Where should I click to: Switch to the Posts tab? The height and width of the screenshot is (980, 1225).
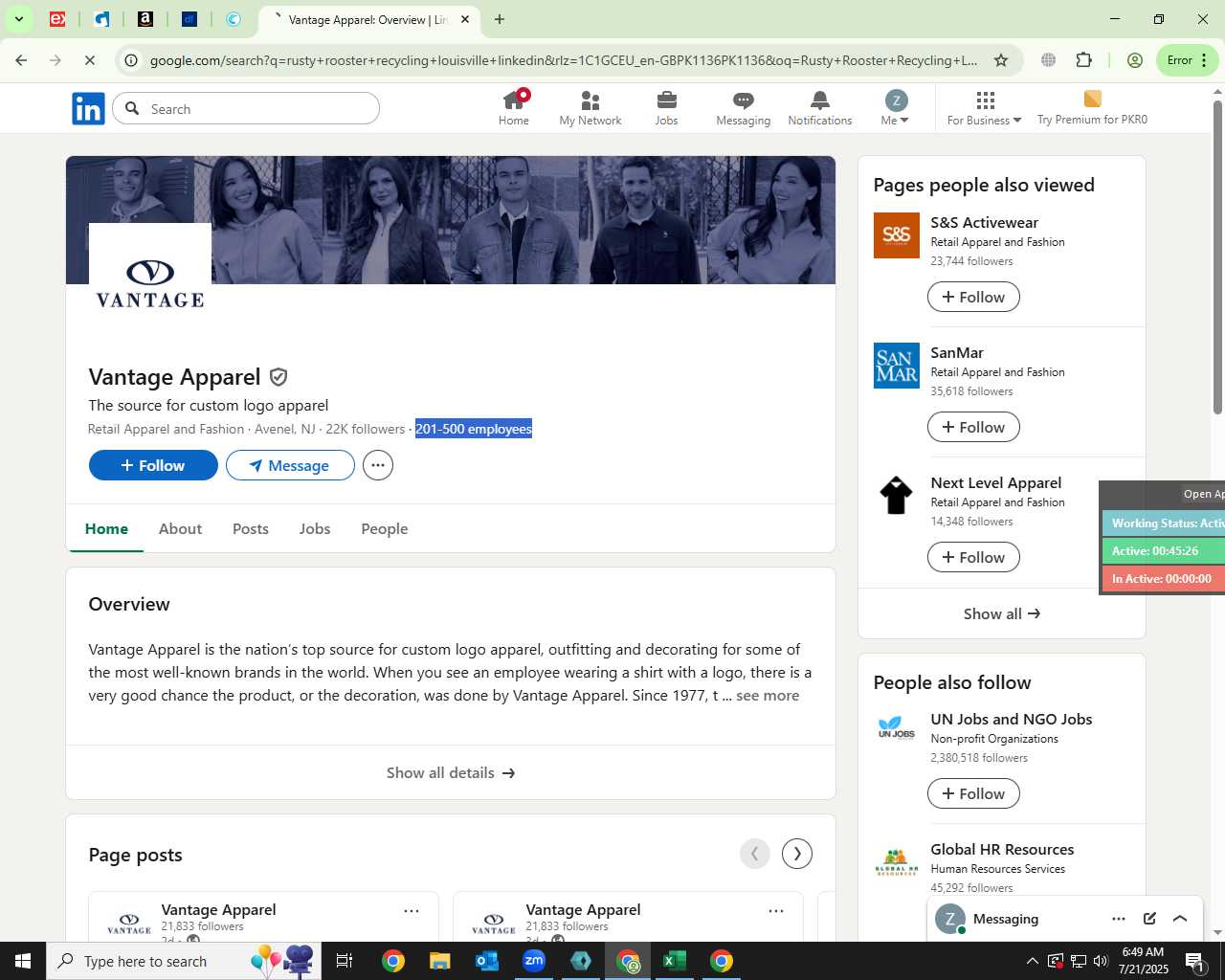coord(251,528)
